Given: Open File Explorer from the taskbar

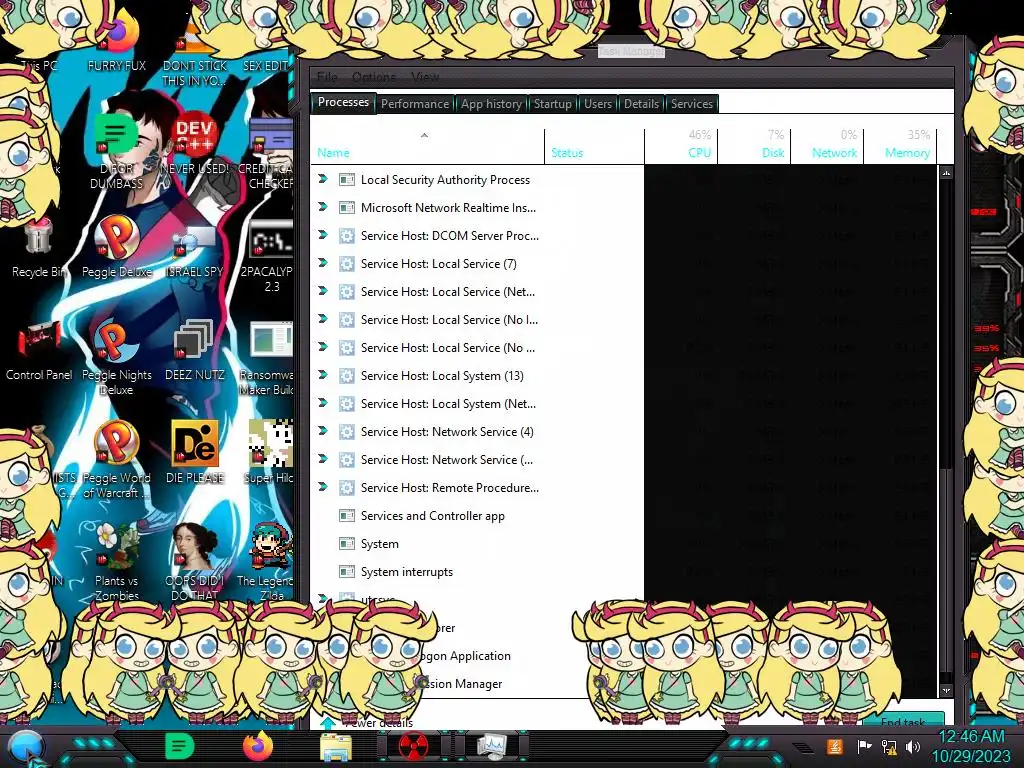Looking at the screenshot, I should coord(336,747).
